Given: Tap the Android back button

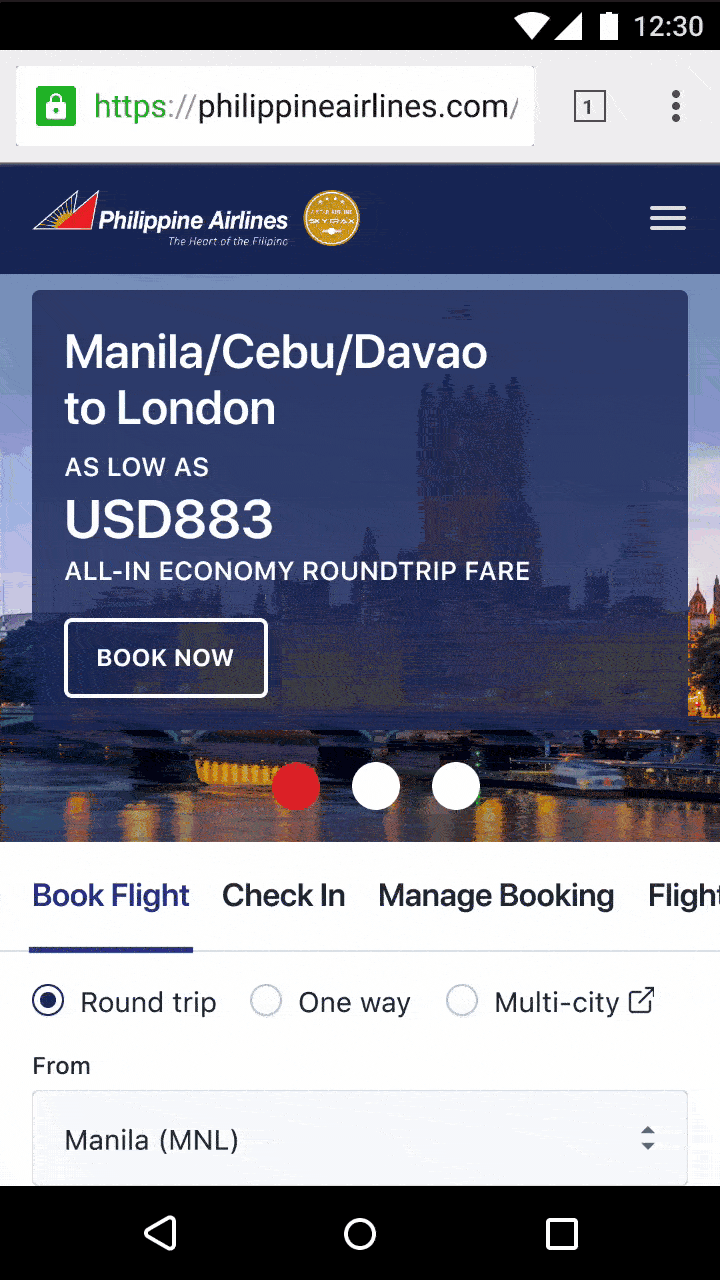Looking at the screenshot, I should click(x=160, y=1233).
